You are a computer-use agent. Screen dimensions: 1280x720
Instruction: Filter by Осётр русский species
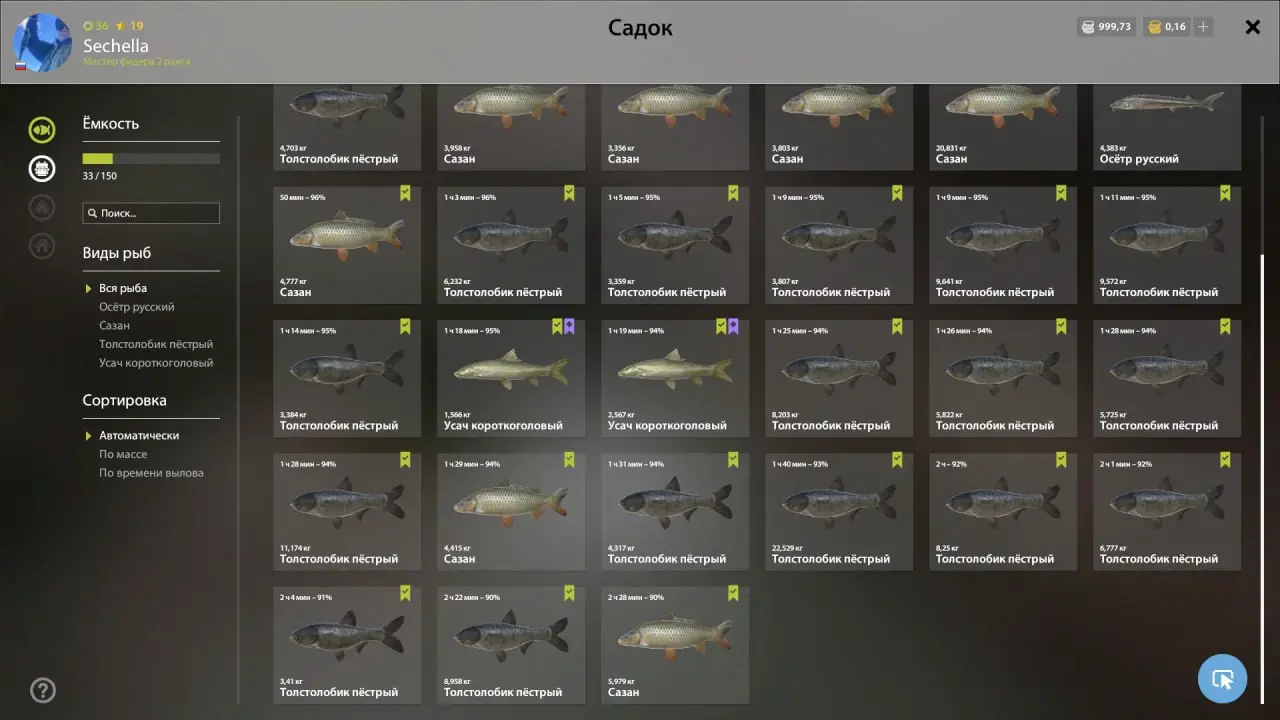tap(137, 307)
